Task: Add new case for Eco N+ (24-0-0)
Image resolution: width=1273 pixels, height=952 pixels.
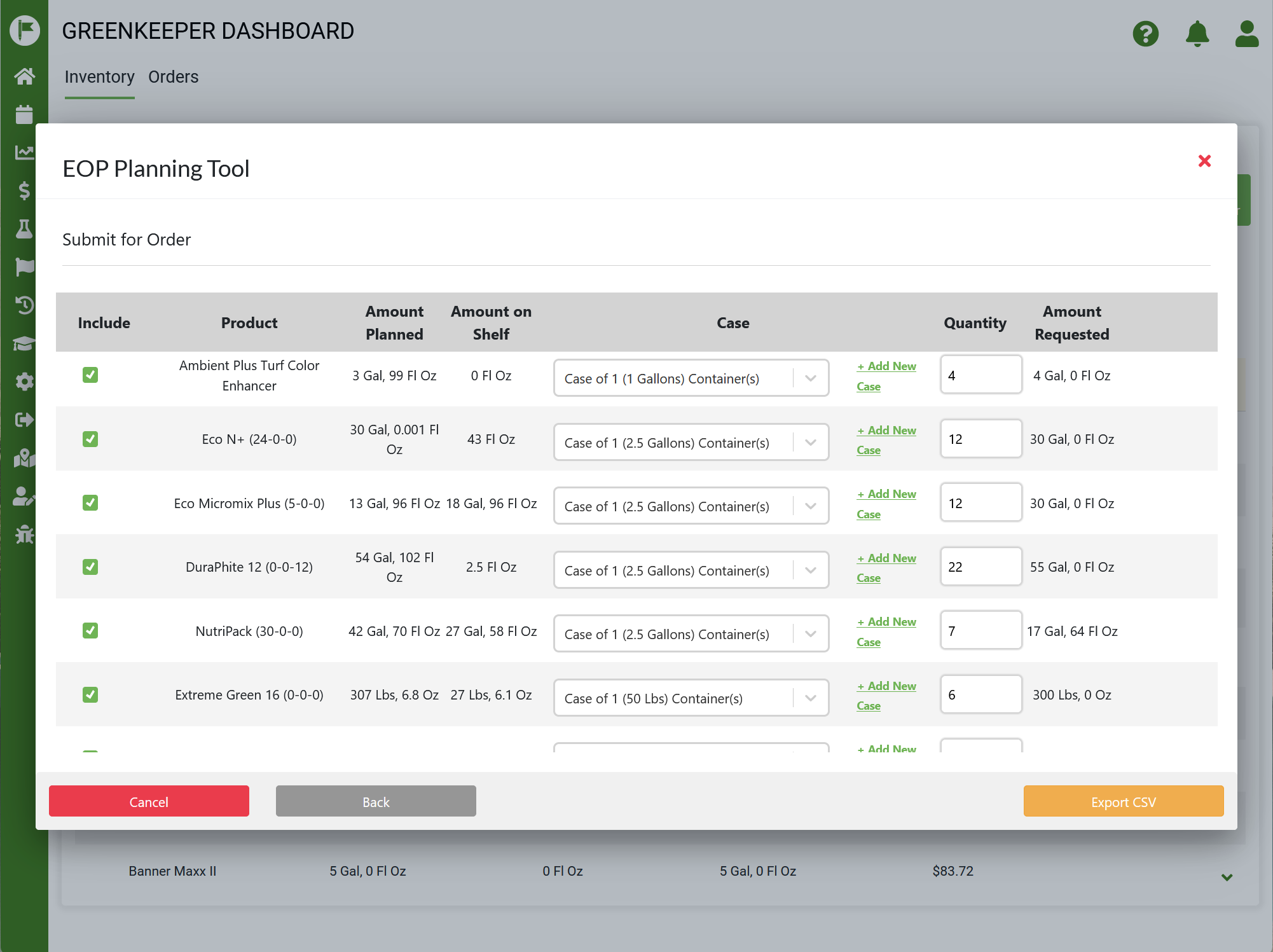Action: point(886,440)
